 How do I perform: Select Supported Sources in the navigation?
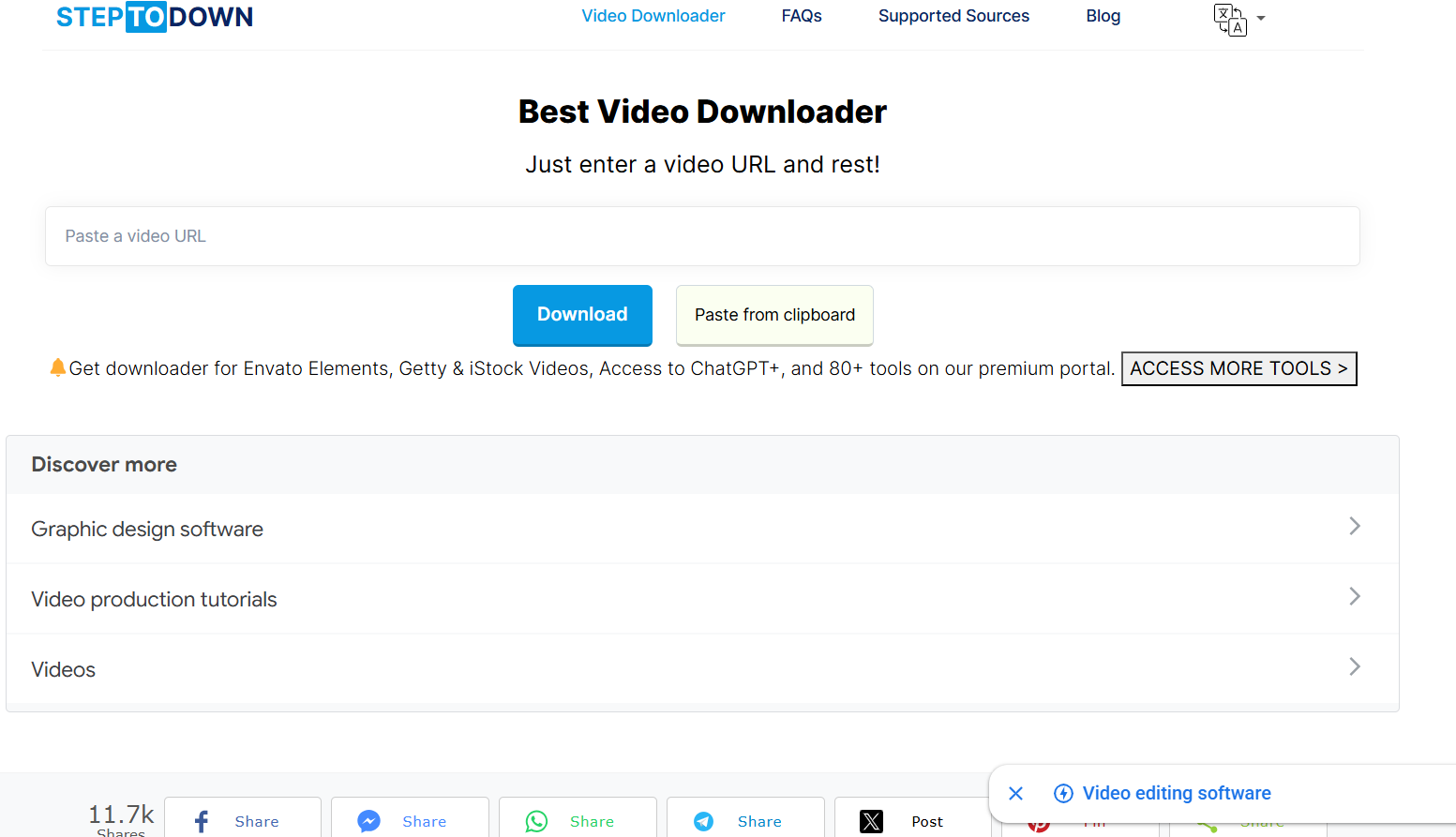coord(953,16)
